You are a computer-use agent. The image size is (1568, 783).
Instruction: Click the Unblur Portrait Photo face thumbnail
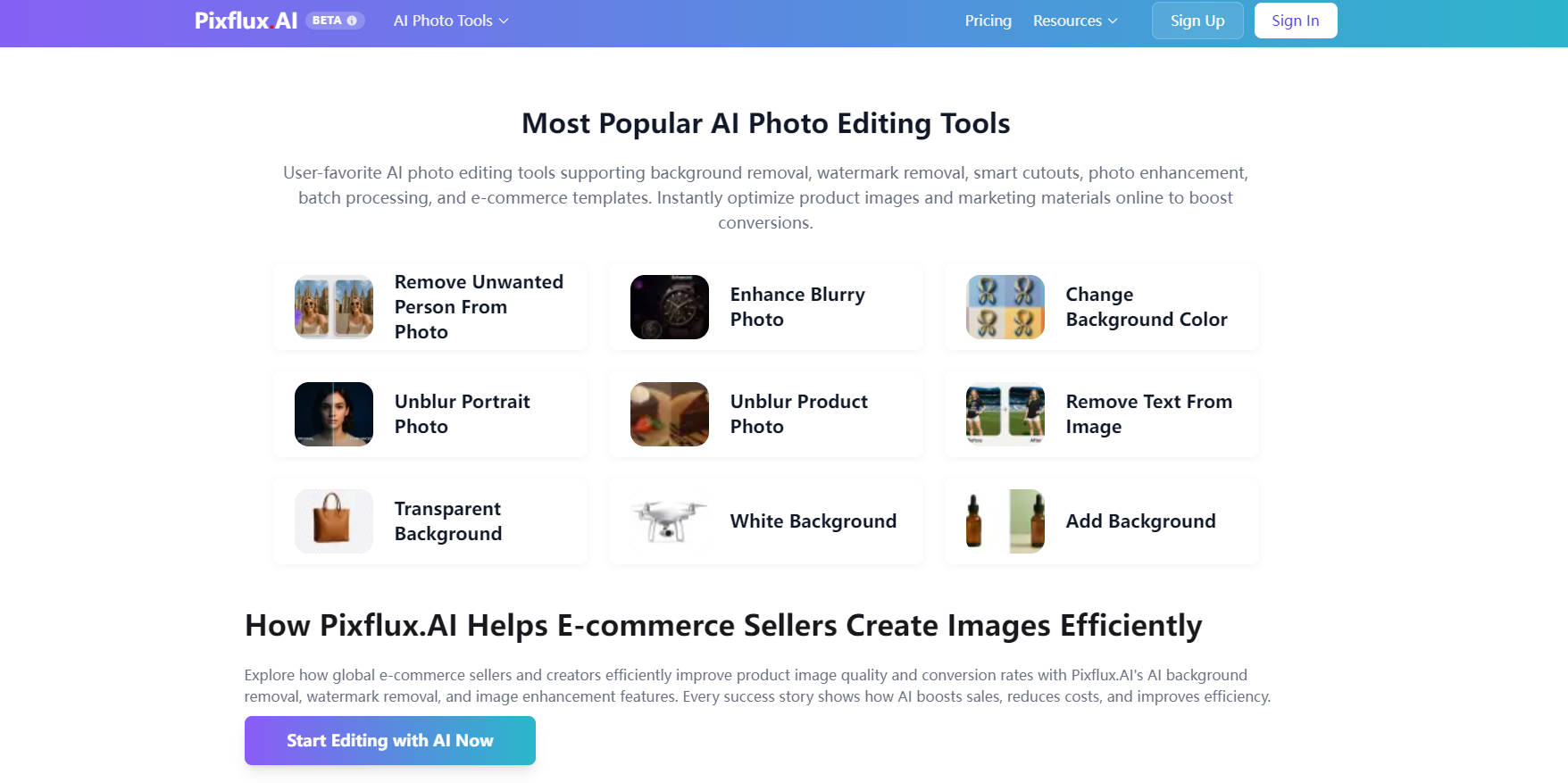tap(334, 414)
